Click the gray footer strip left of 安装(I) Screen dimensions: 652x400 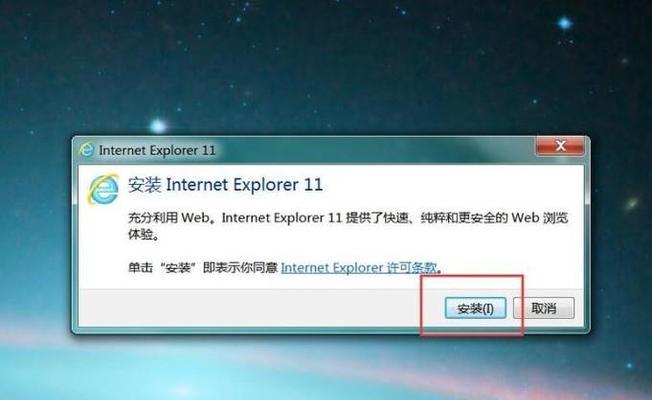pyautogui.click(x=260, y=308)
